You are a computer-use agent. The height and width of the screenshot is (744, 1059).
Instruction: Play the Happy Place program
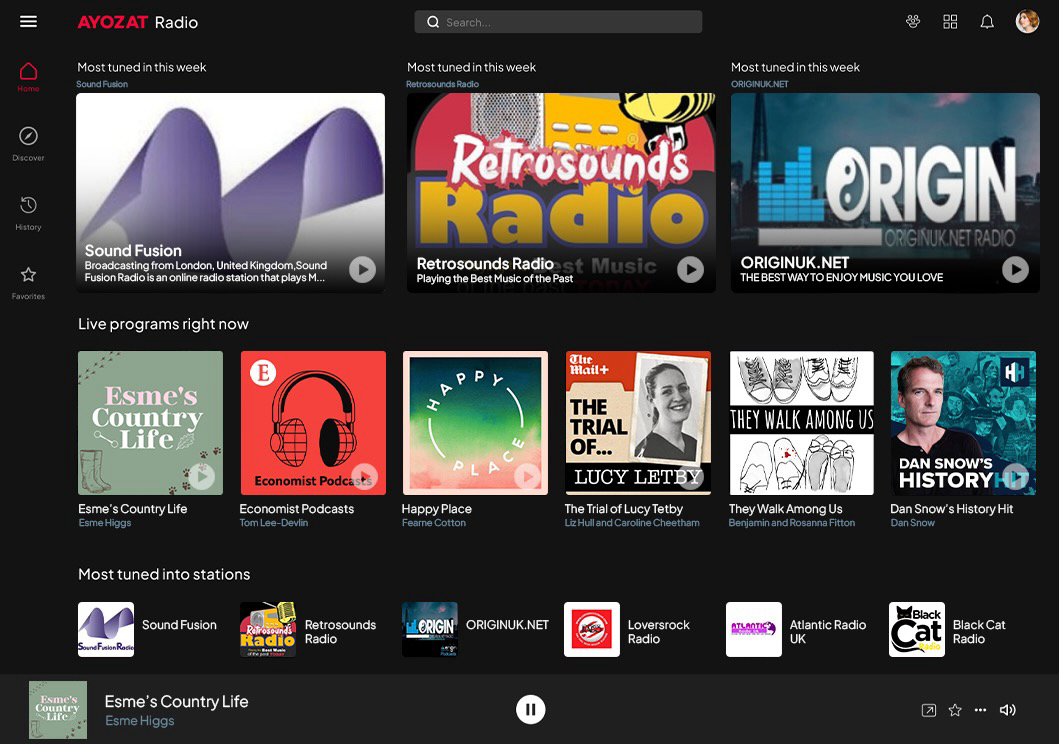pos(527,477)
